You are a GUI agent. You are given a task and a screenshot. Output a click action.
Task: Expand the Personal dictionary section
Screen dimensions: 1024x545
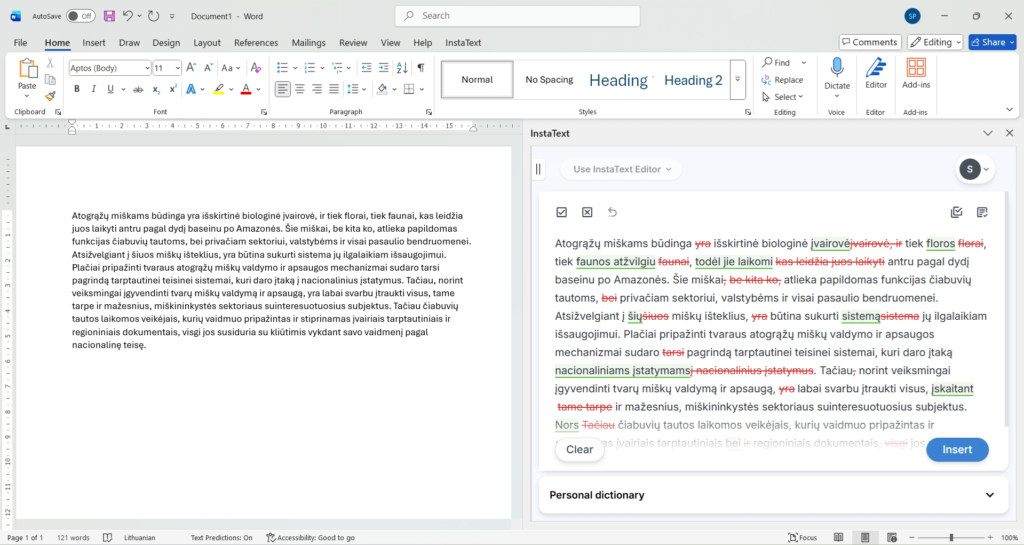[989, 495]
